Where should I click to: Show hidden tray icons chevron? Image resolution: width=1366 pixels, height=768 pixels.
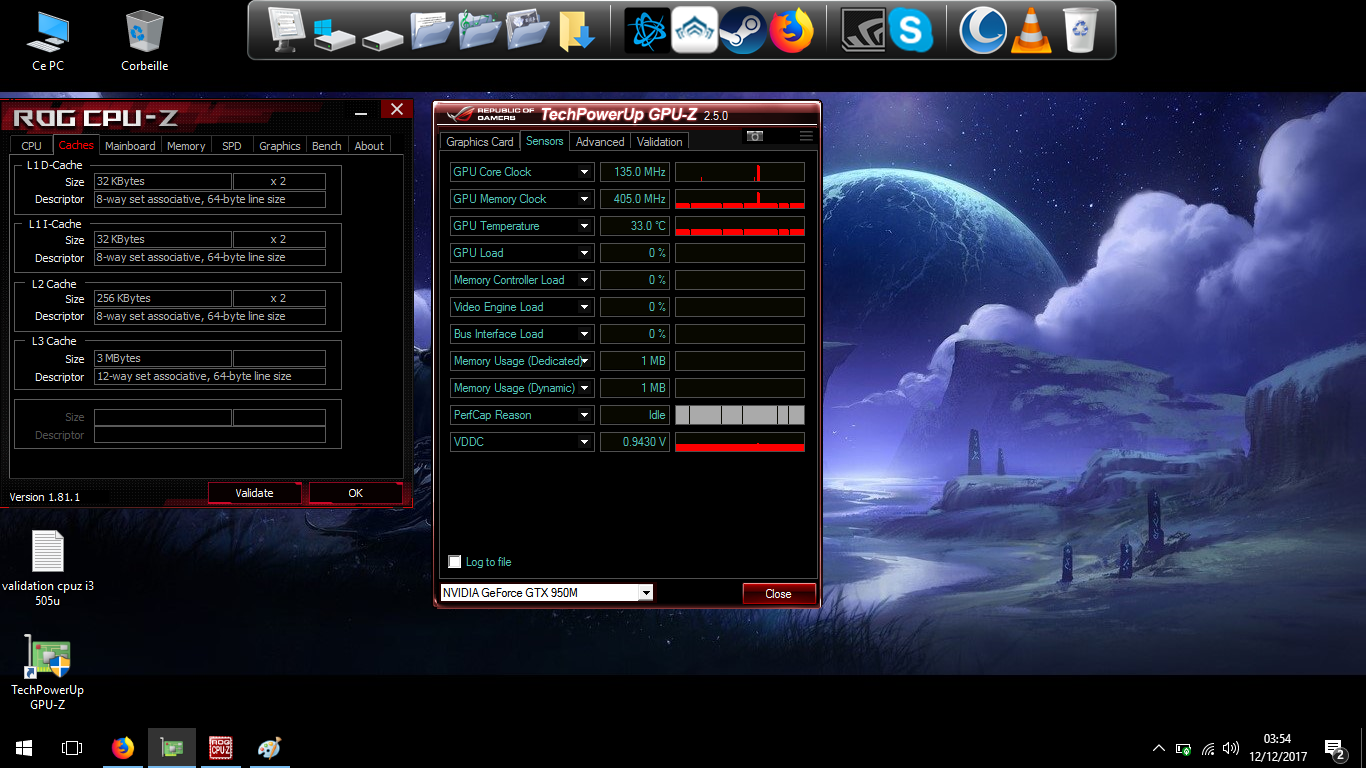[x=1159, y=748]
